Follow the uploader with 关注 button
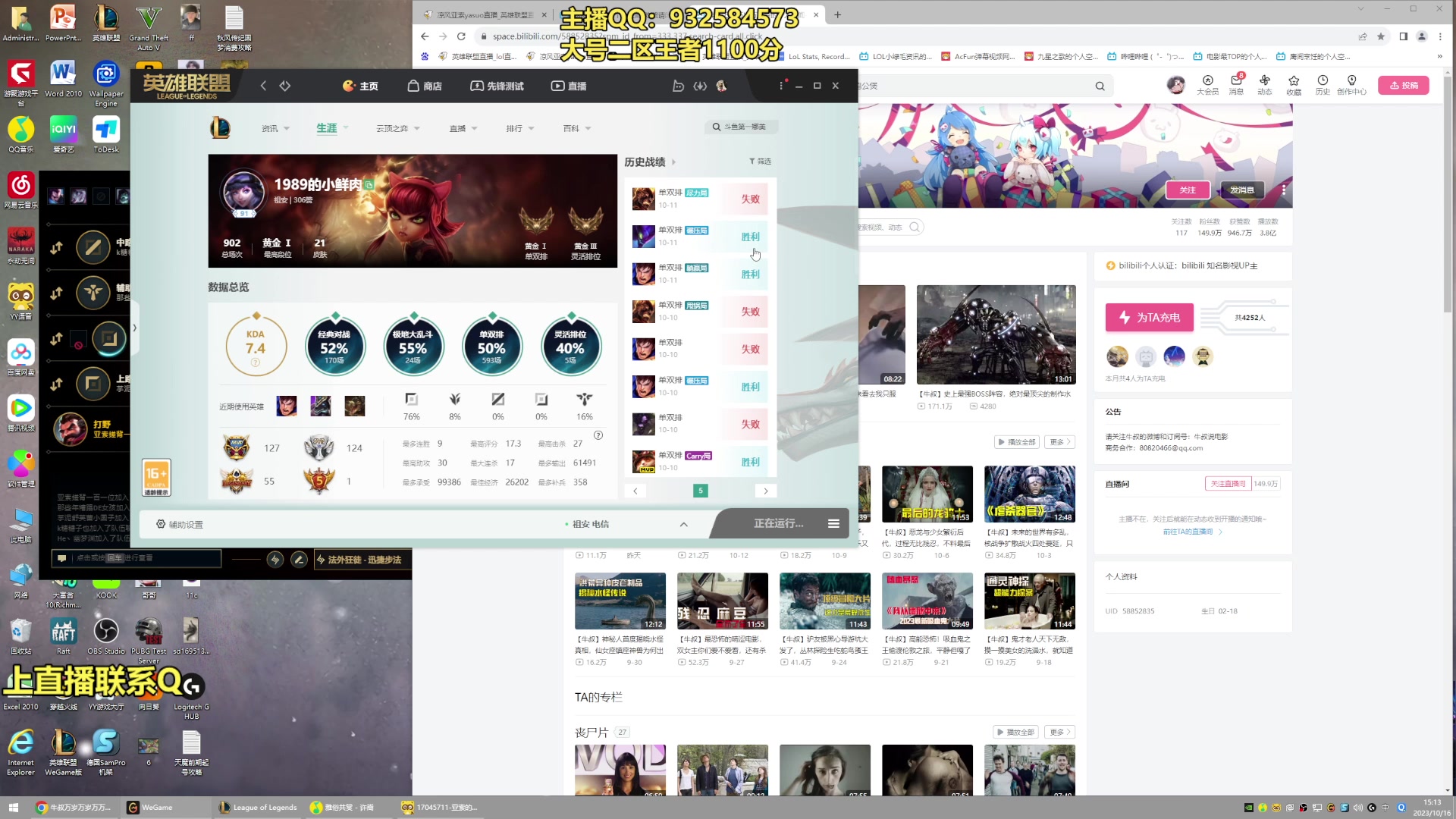Viewport: 1456px width, 819px height. tap(1188, 190)
